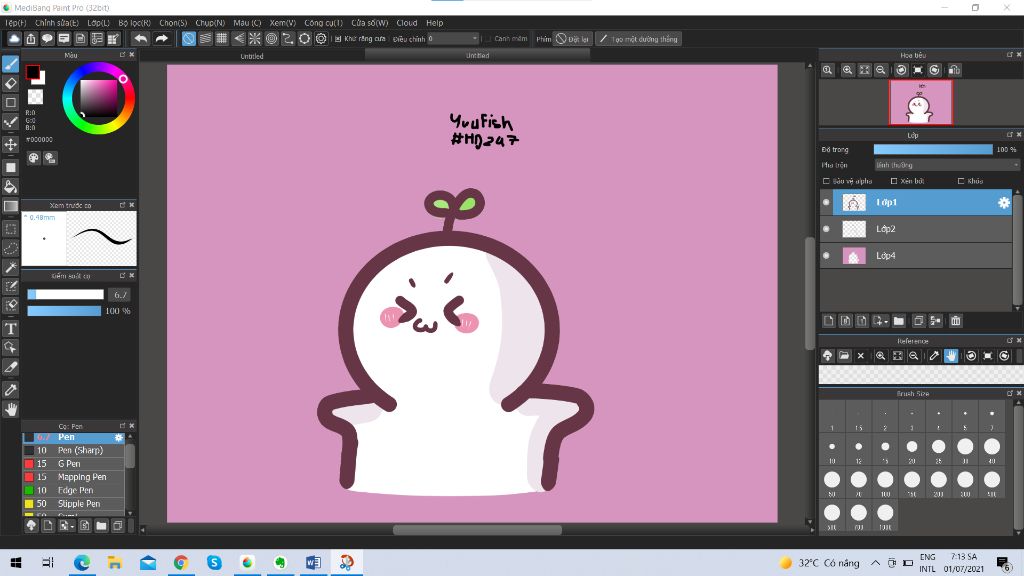Click the Redo arrow in the toolbar
Screen dimensions: 1024x576
pos(161,39)
